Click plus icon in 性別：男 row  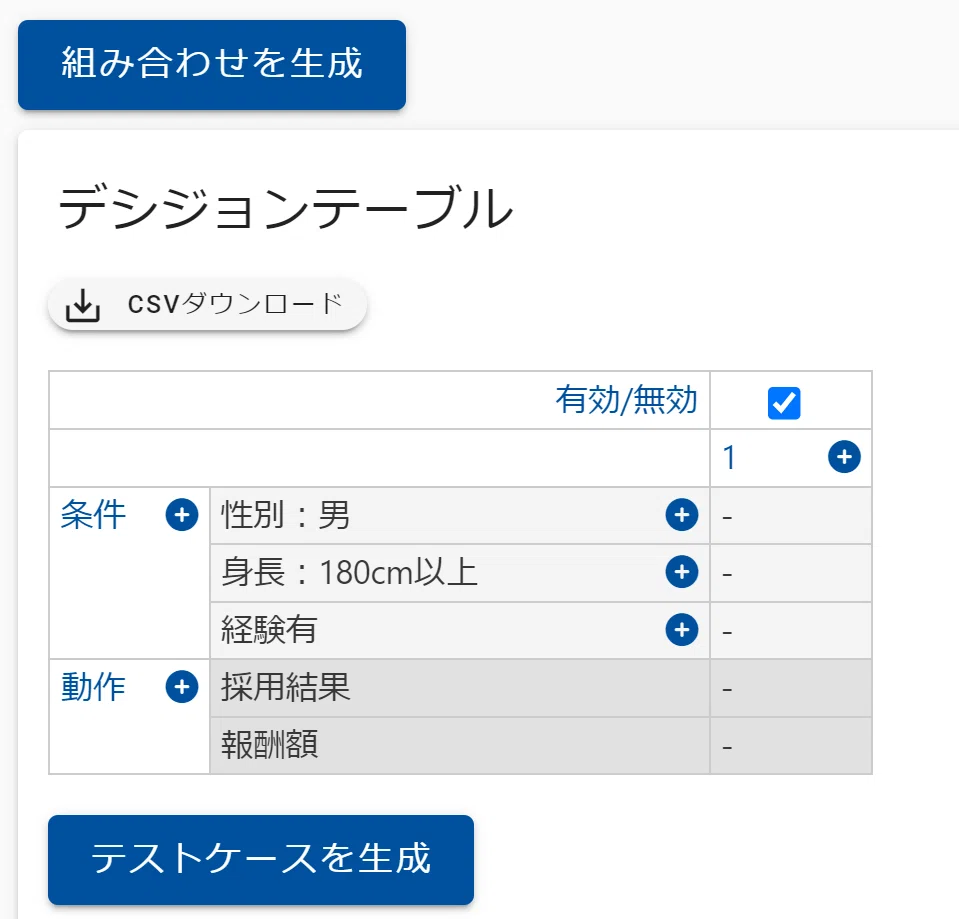point(682,515)
